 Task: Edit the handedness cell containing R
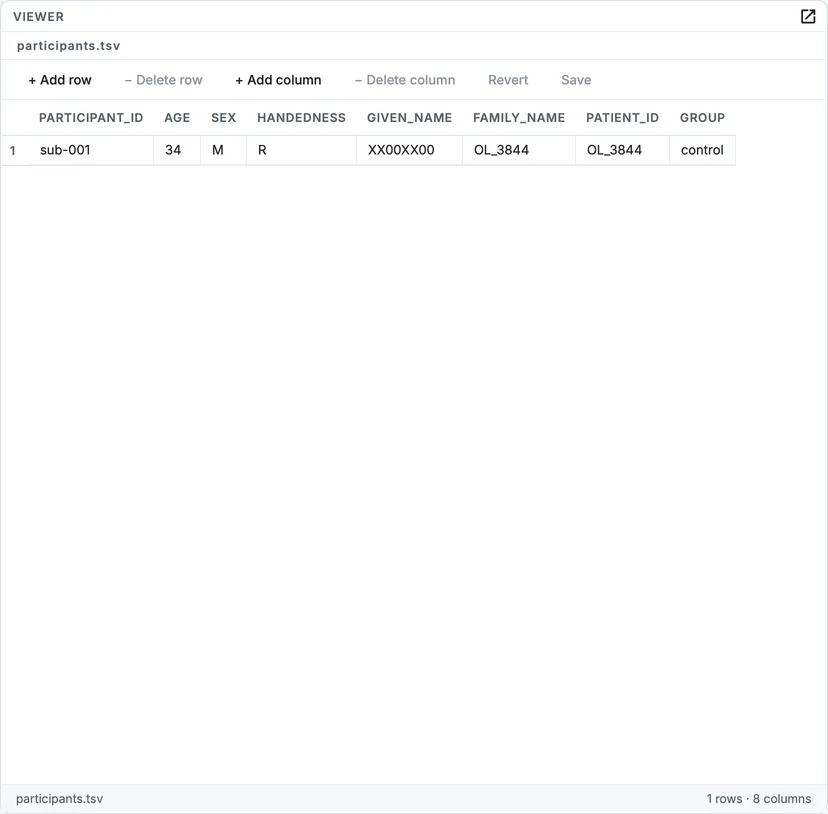point(302,150)
